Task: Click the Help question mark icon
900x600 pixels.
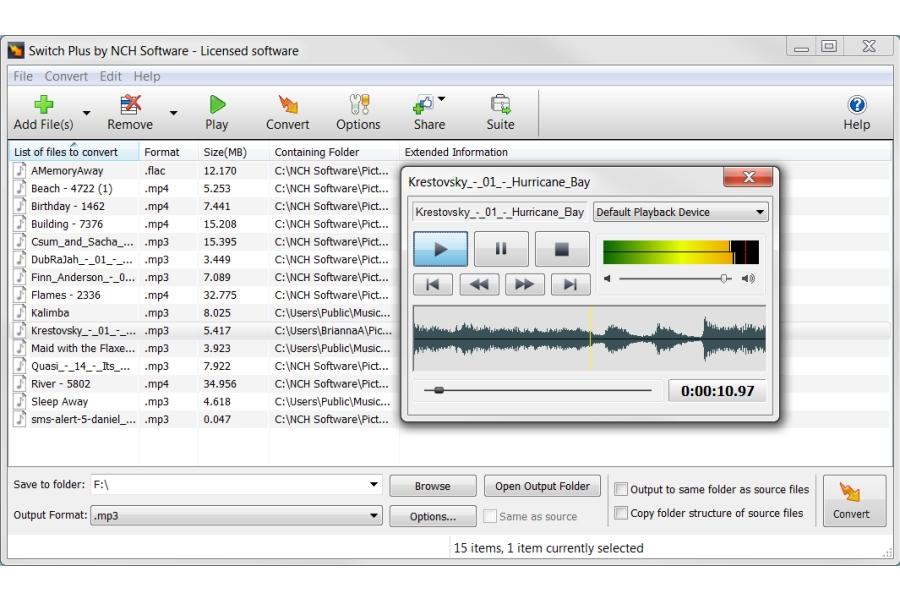Action: tap(856, 104)
